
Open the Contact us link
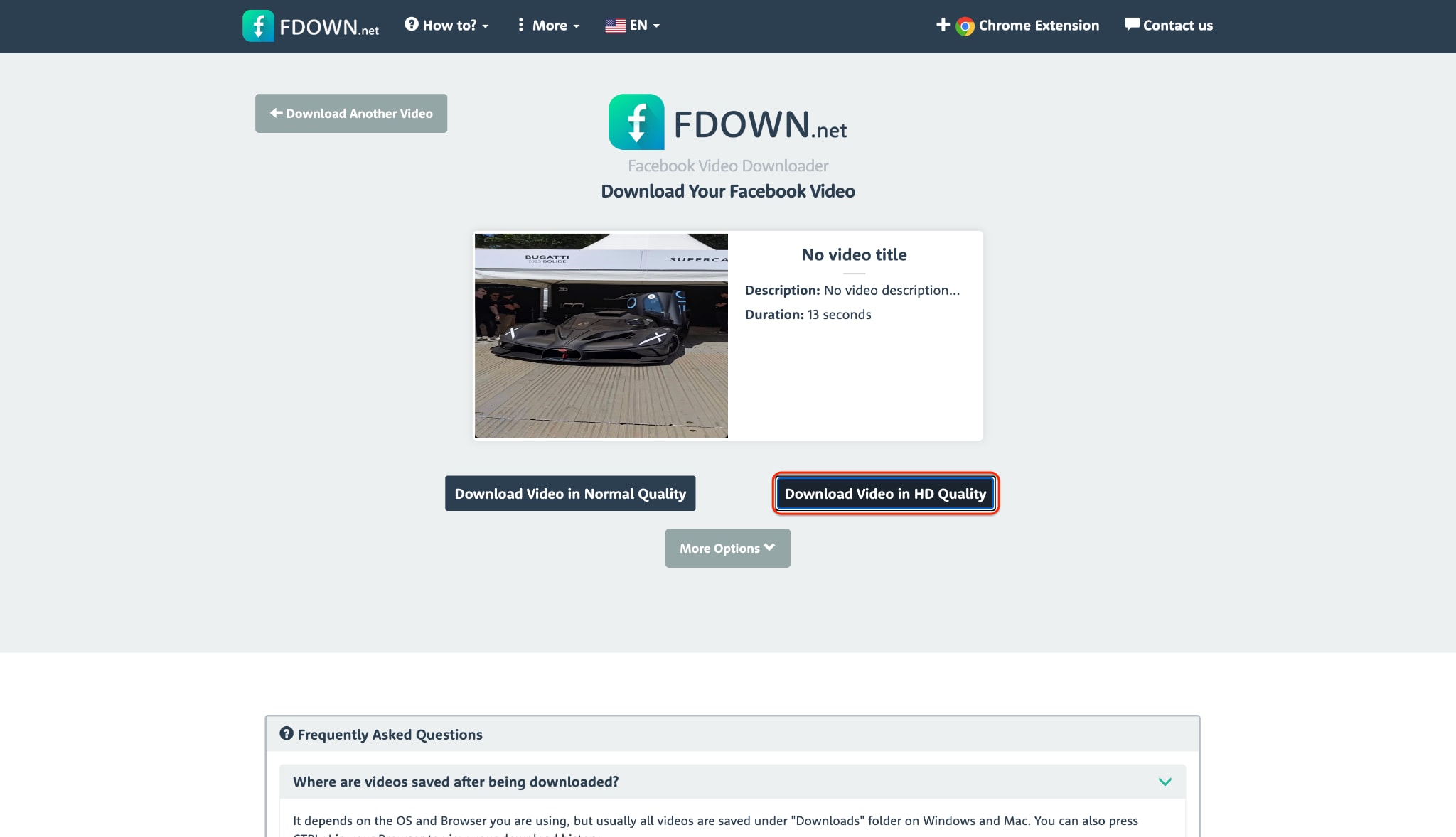tap(1169, 26)
